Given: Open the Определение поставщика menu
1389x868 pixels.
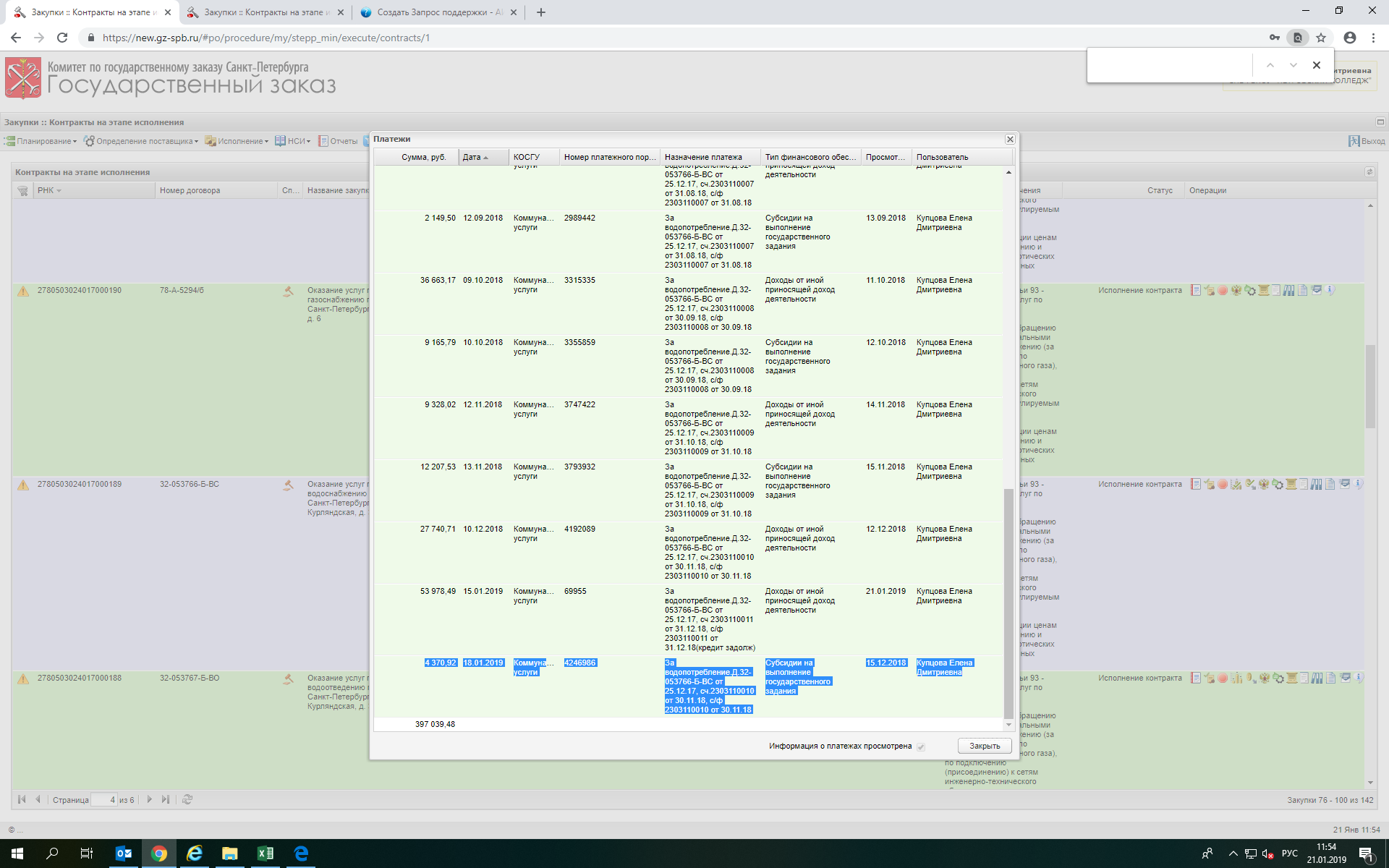Looking at the screenshot, I should coord(141,141).
